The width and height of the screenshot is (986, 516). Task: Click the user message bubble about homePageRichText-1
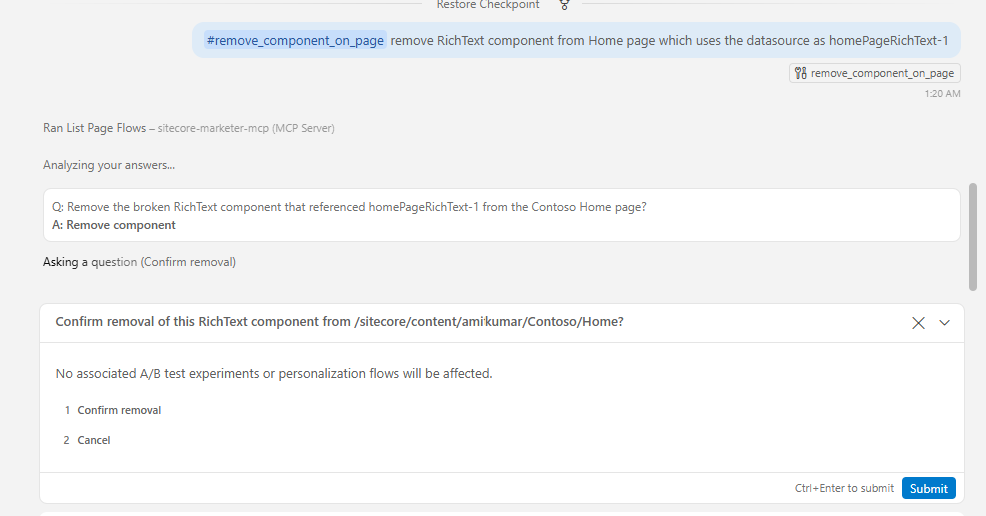[x=577, y=40]
